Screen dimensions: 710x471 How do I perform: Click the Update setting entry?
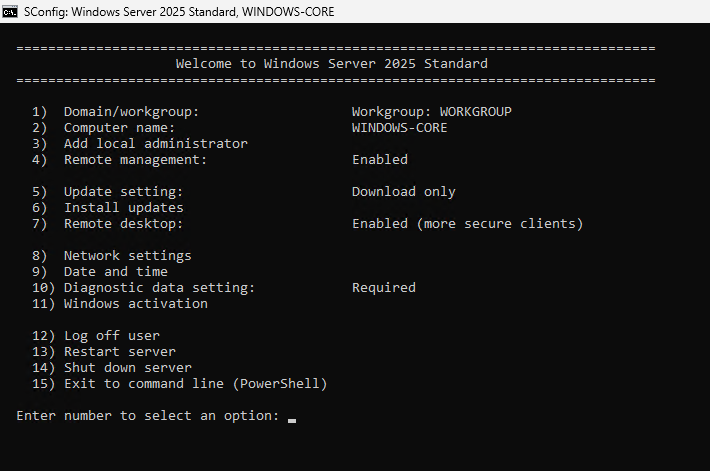[x=123, y=192]
